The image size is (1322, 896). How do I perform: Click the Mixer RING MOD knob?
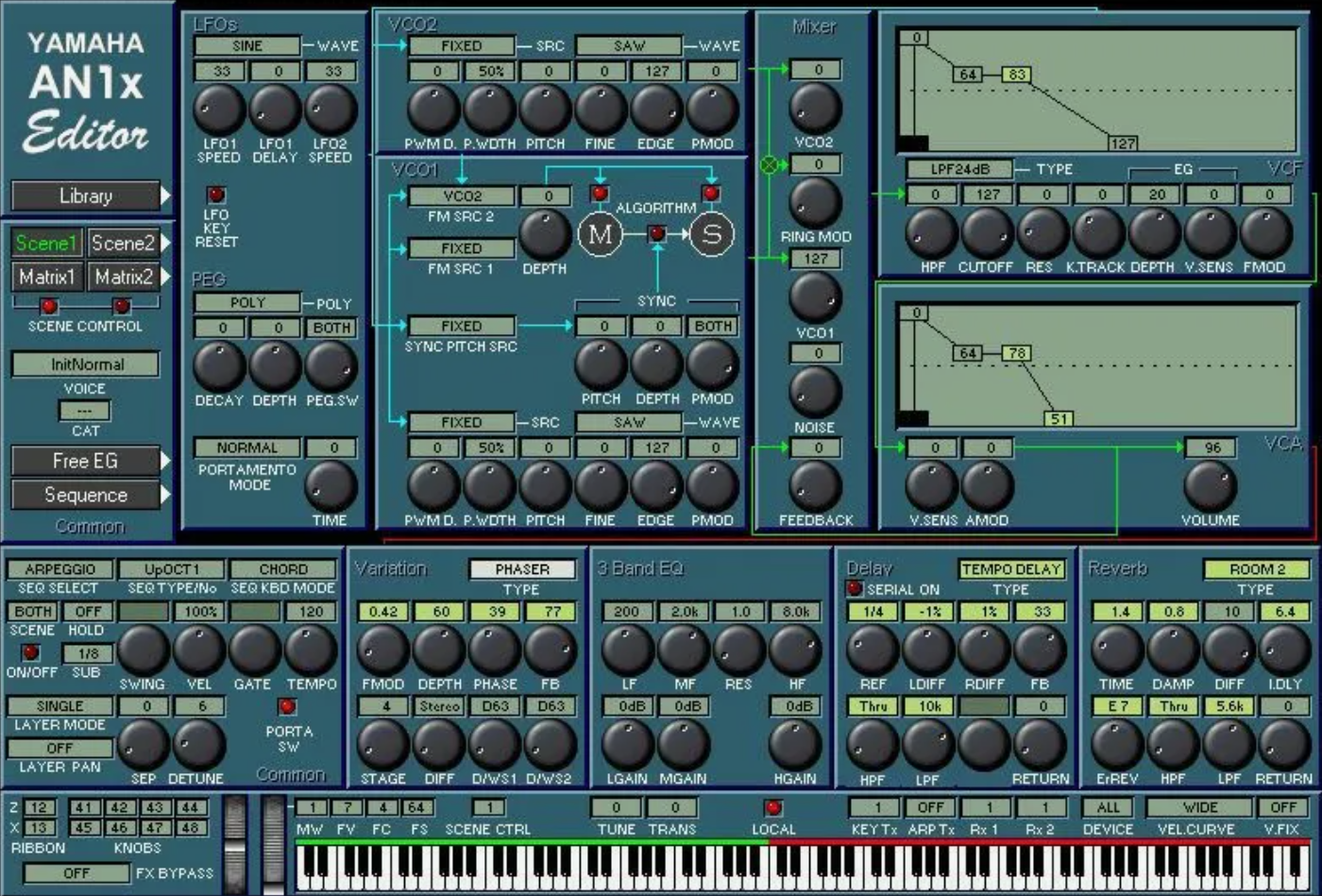815,202
